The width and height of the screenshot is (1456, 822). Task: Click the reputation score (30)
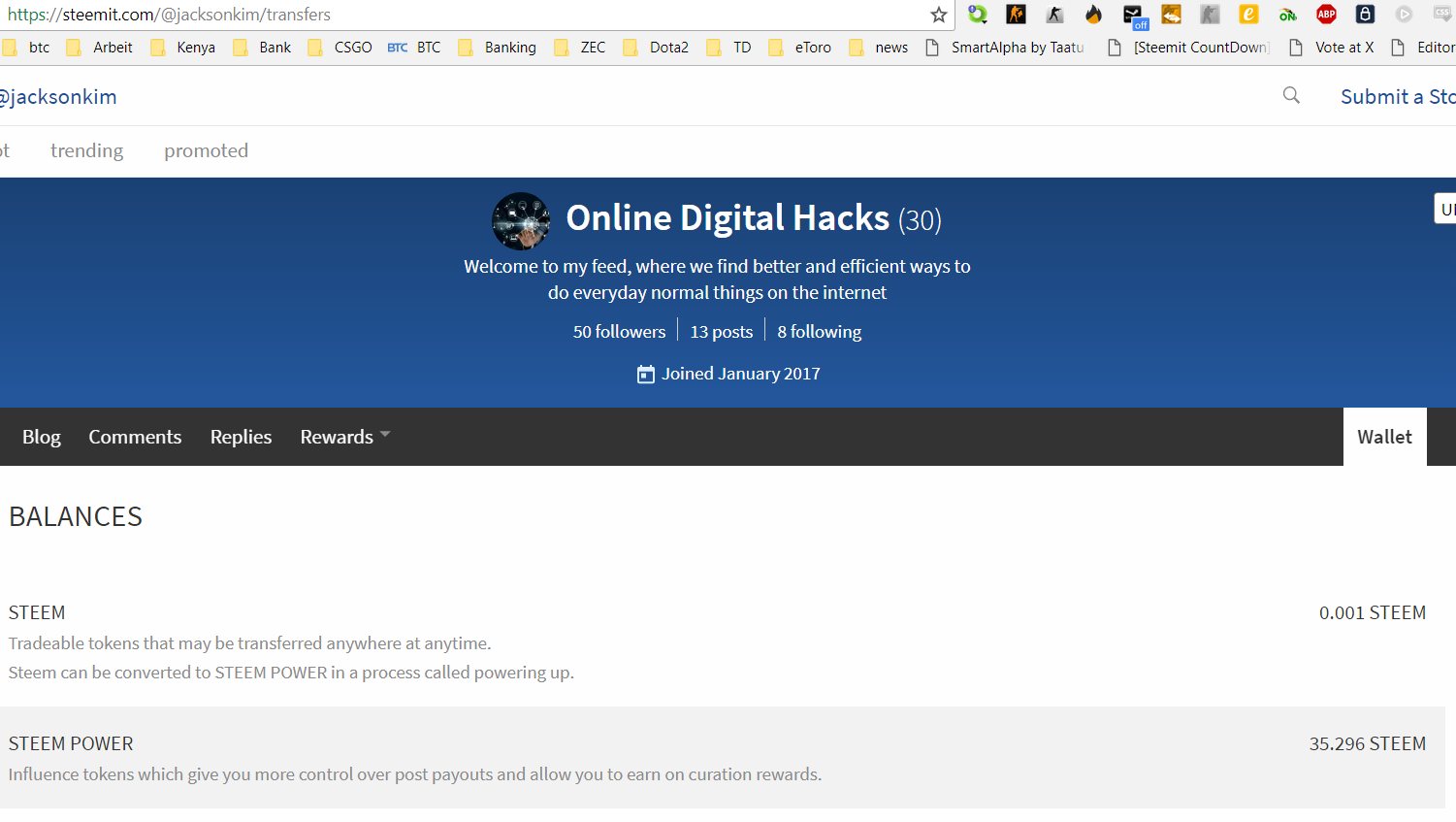pyautogui.click(x=920, y=220)
